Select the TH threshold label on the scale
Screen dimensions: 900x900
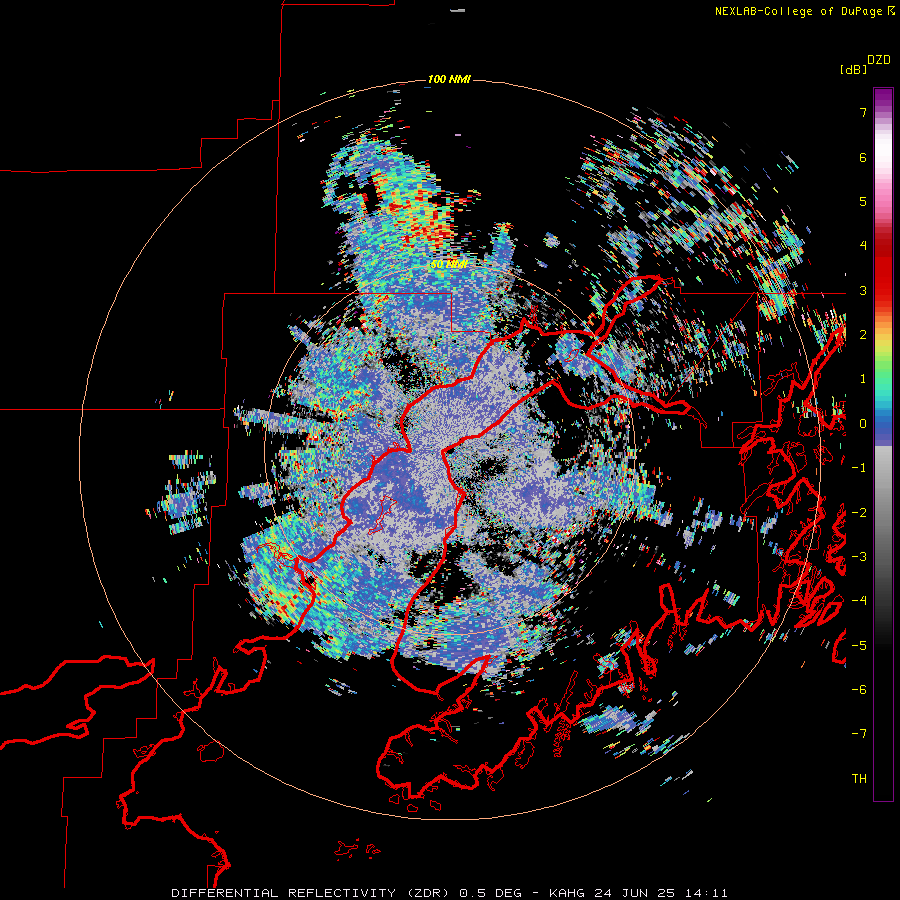pos(859,779)
